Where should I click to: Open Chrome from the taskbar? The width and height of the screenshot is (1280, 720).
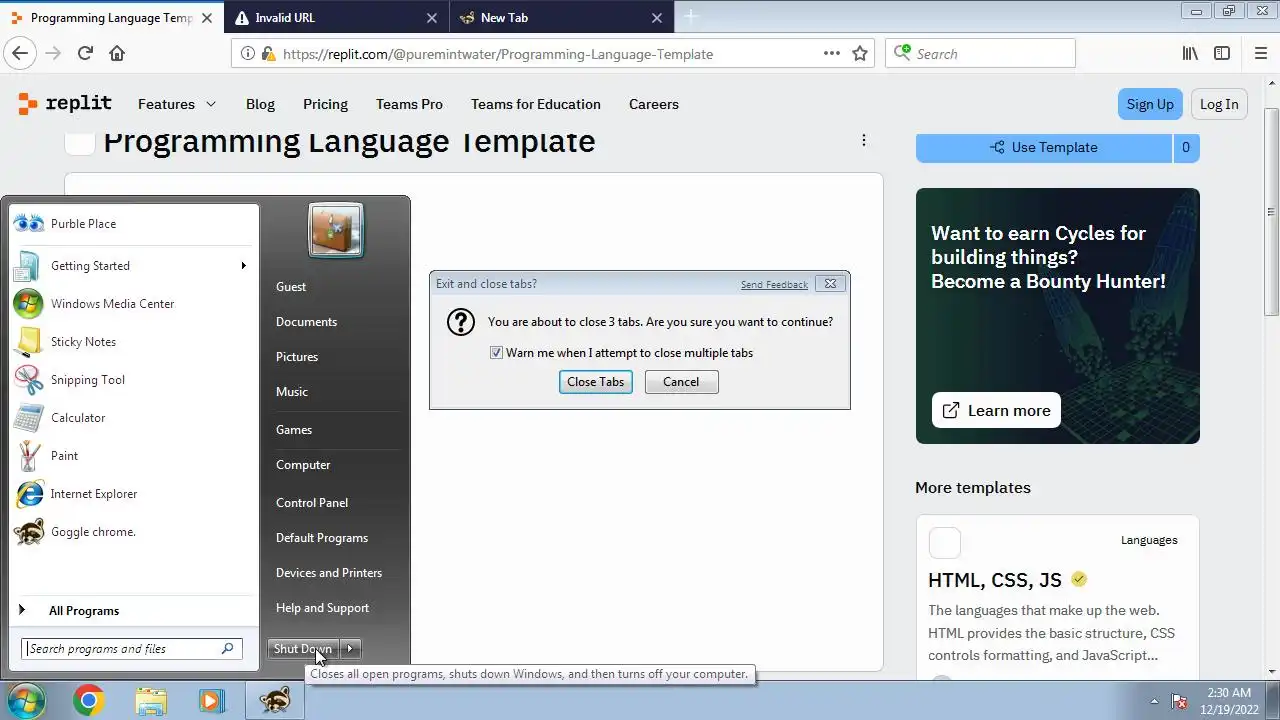coord(88,701)
